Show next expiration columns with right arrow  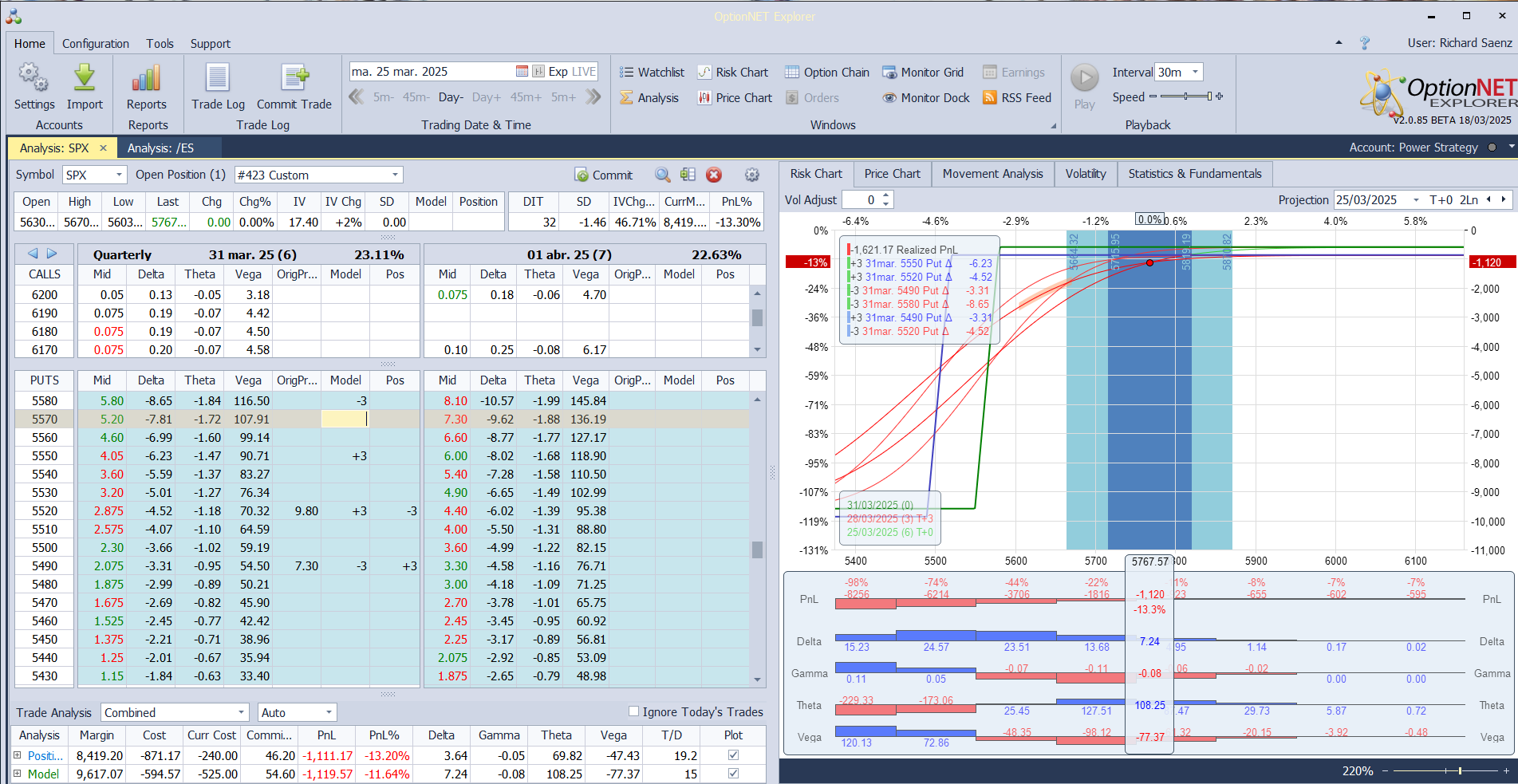click(x=52, y=254)
